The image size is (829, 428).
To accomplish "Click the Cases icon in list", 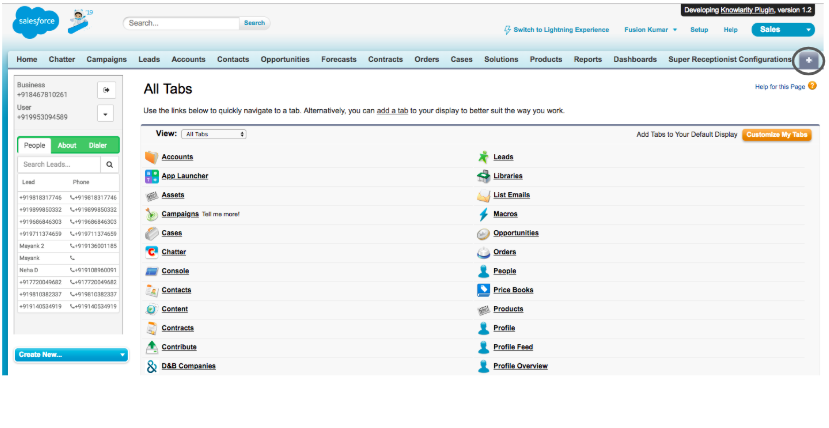I will tap(152, 233).
